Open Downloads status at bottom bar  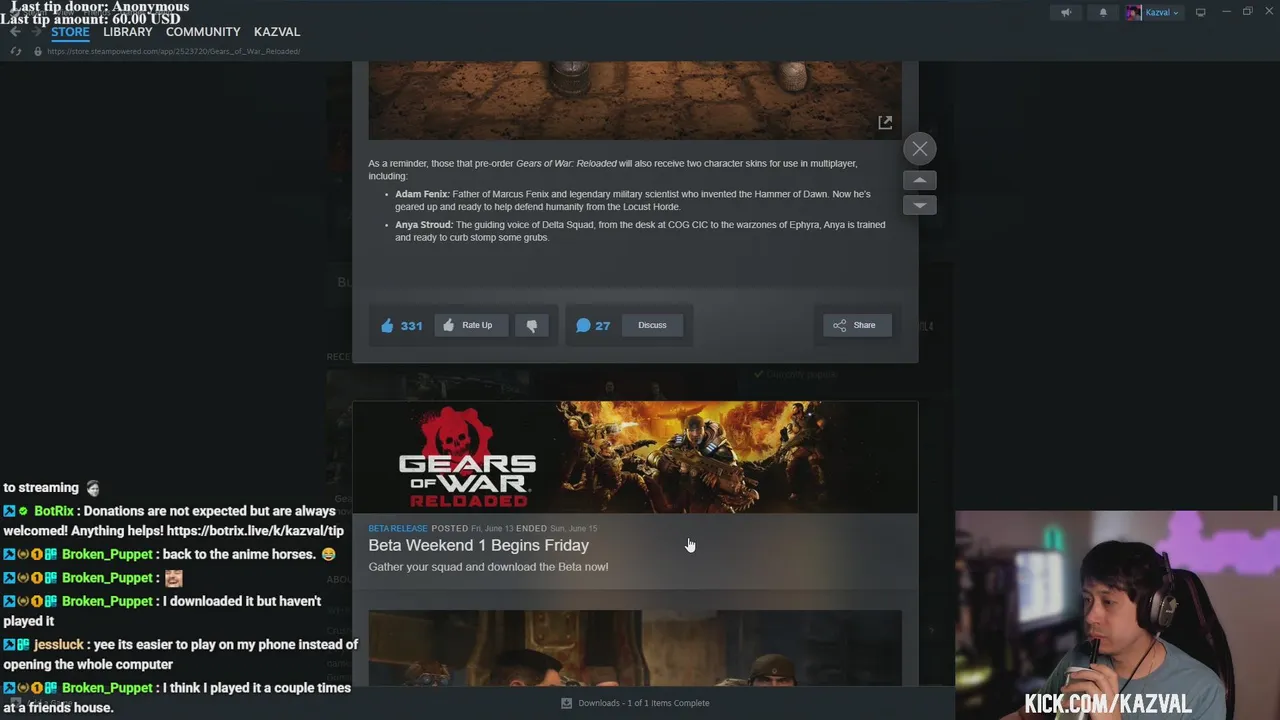pyautogui.click(x=635, y=703)
